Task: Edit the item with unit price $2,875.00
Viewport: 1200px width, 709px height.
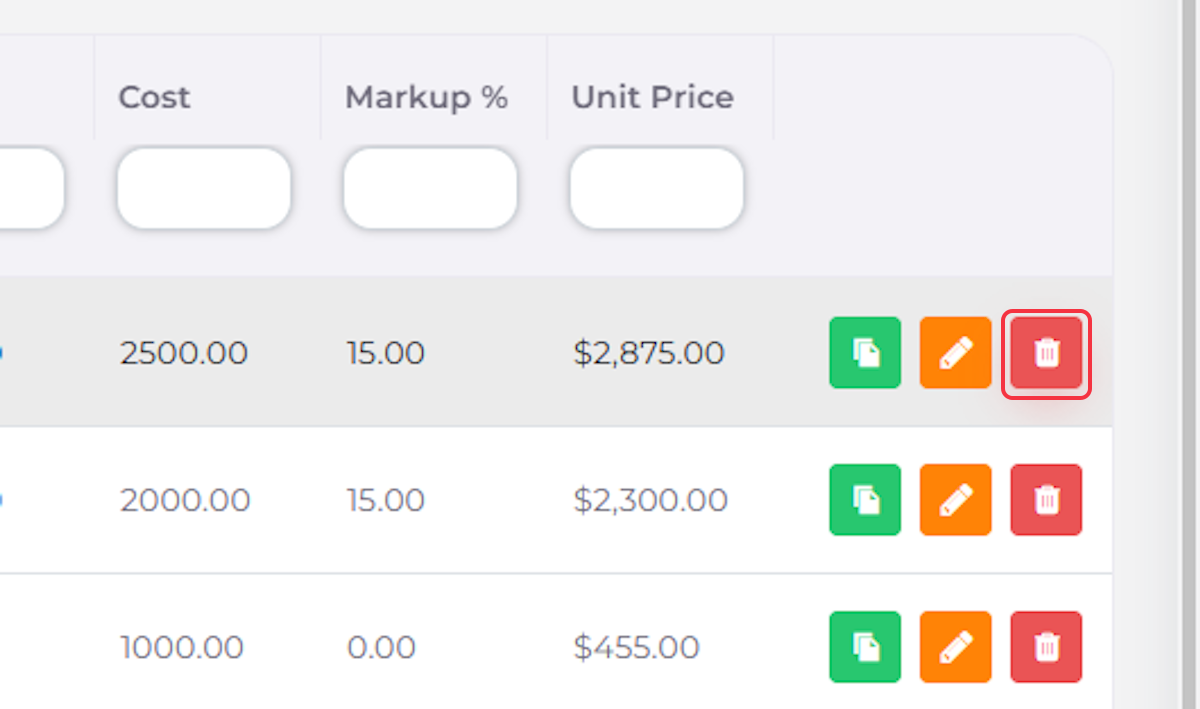Action: pyautogui.click(x=955, y=353)
